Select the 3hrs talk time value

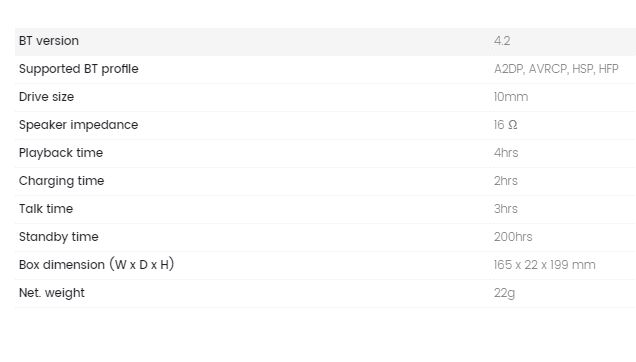505,209
